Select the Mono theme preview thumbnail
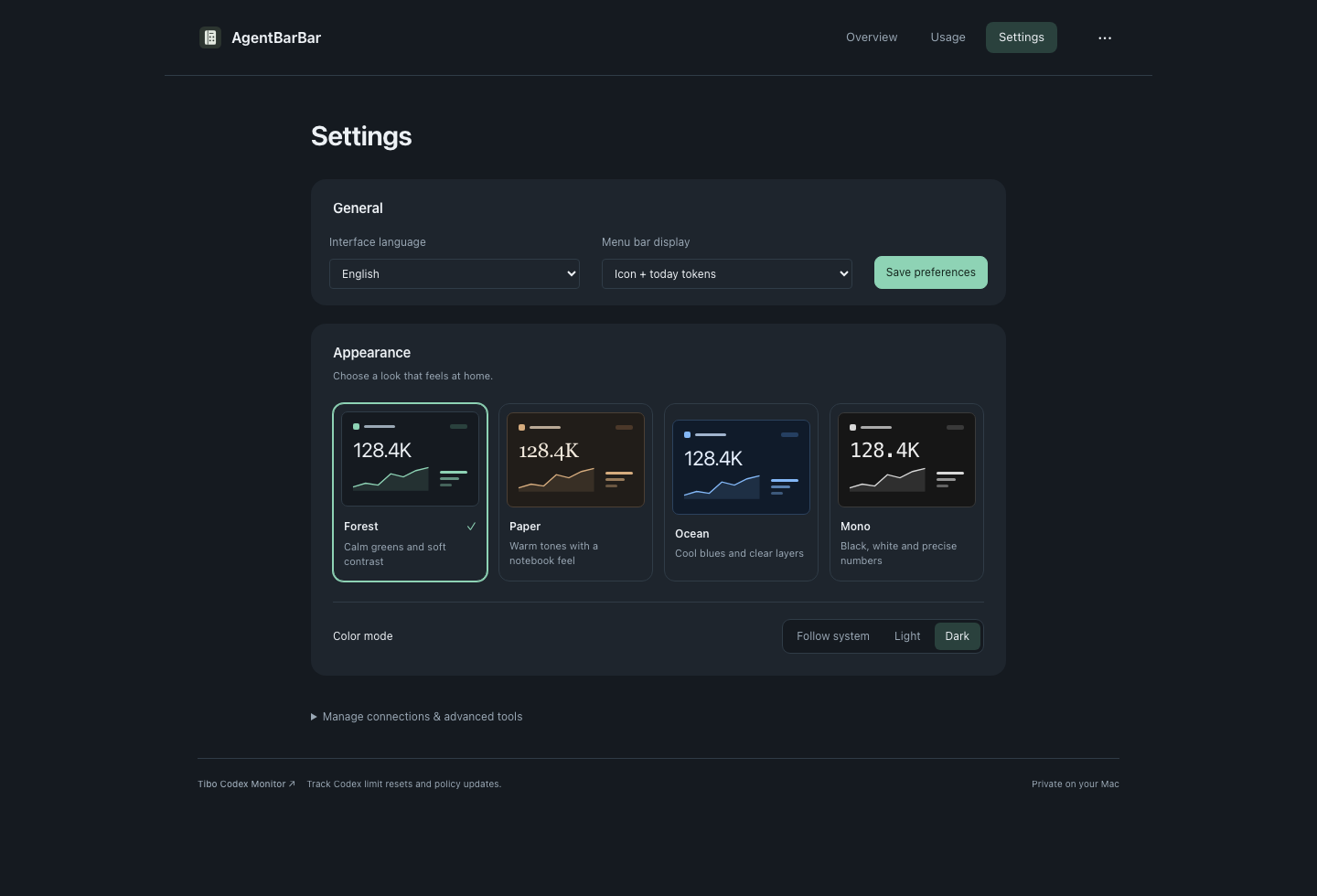 click(x=906, y=459)
